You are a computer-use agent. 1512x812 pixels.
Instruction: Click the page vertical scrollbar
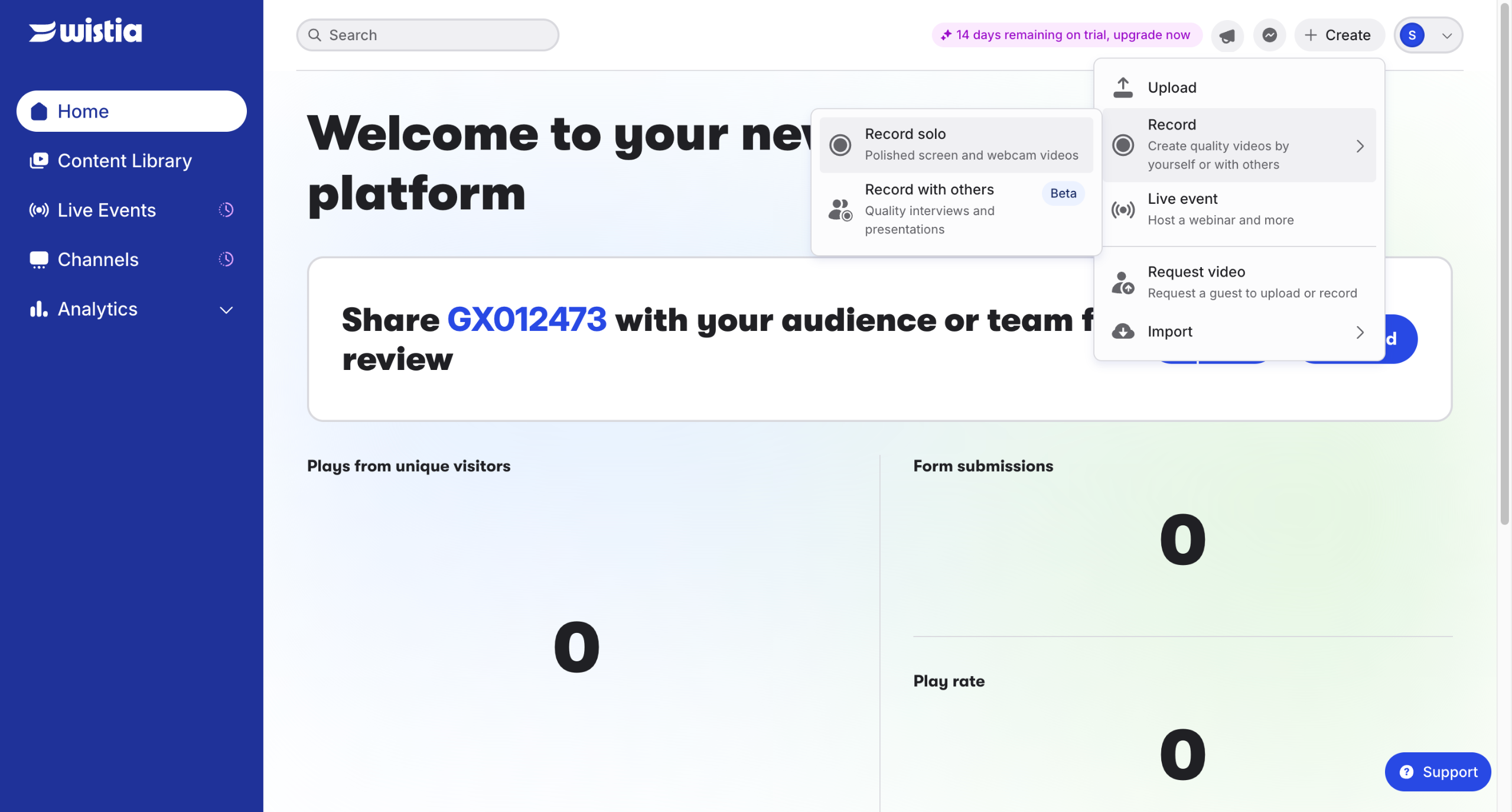tap(1504, 263)
